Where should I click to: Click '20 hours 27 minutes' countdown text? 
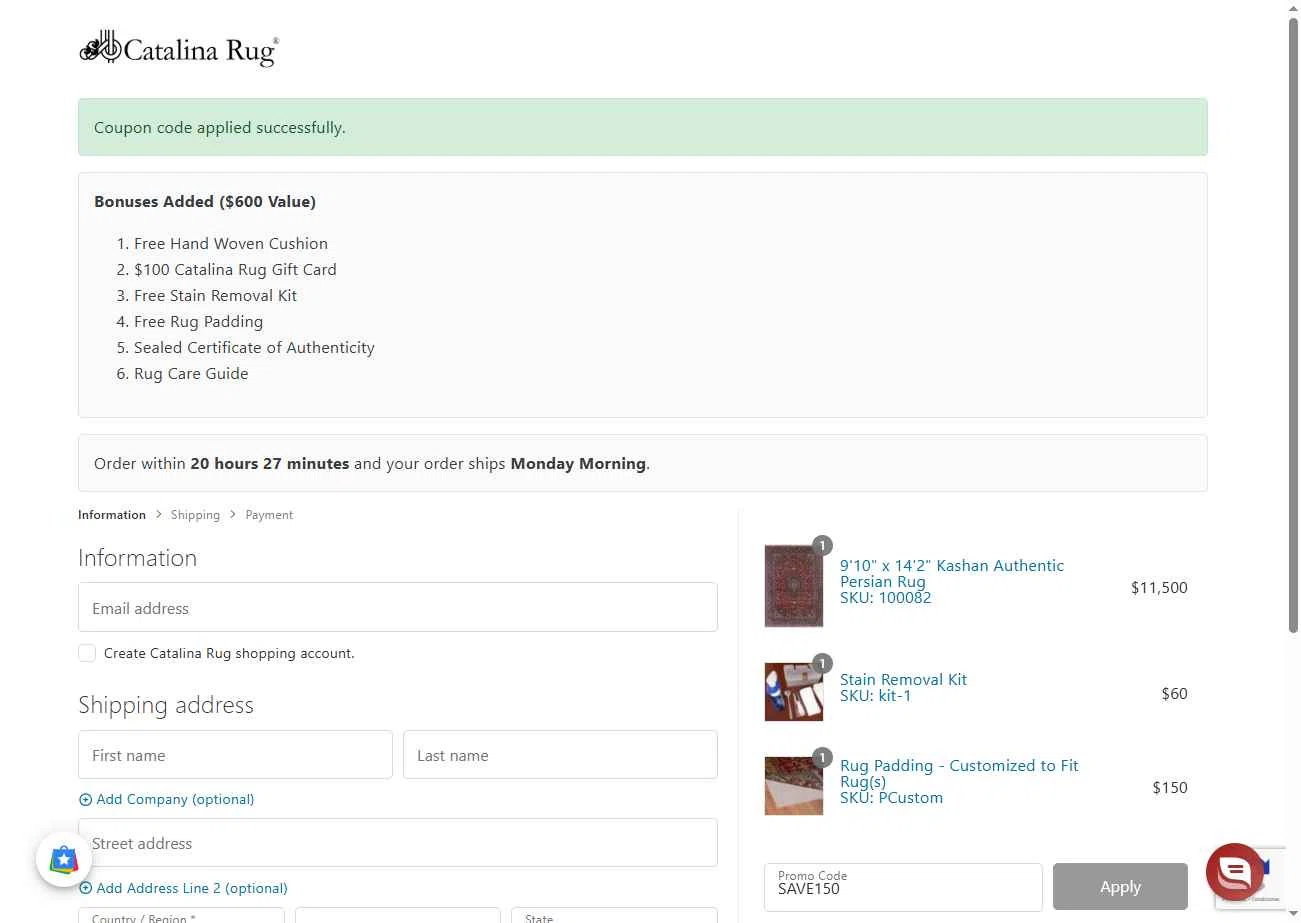[x=270, y=464]
